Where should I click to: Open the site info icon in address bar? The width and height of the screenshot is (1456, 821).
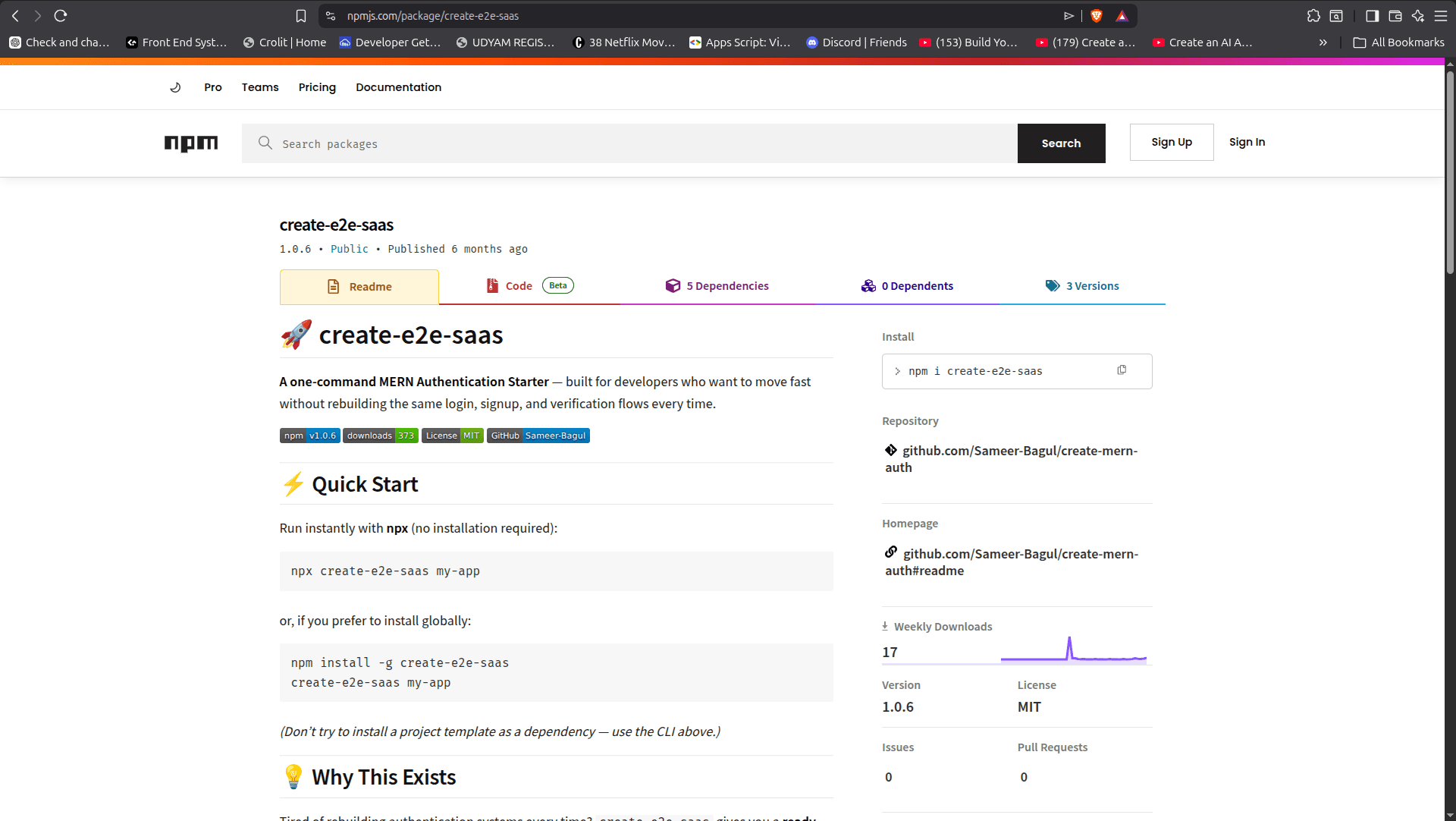tap(331, 16)
